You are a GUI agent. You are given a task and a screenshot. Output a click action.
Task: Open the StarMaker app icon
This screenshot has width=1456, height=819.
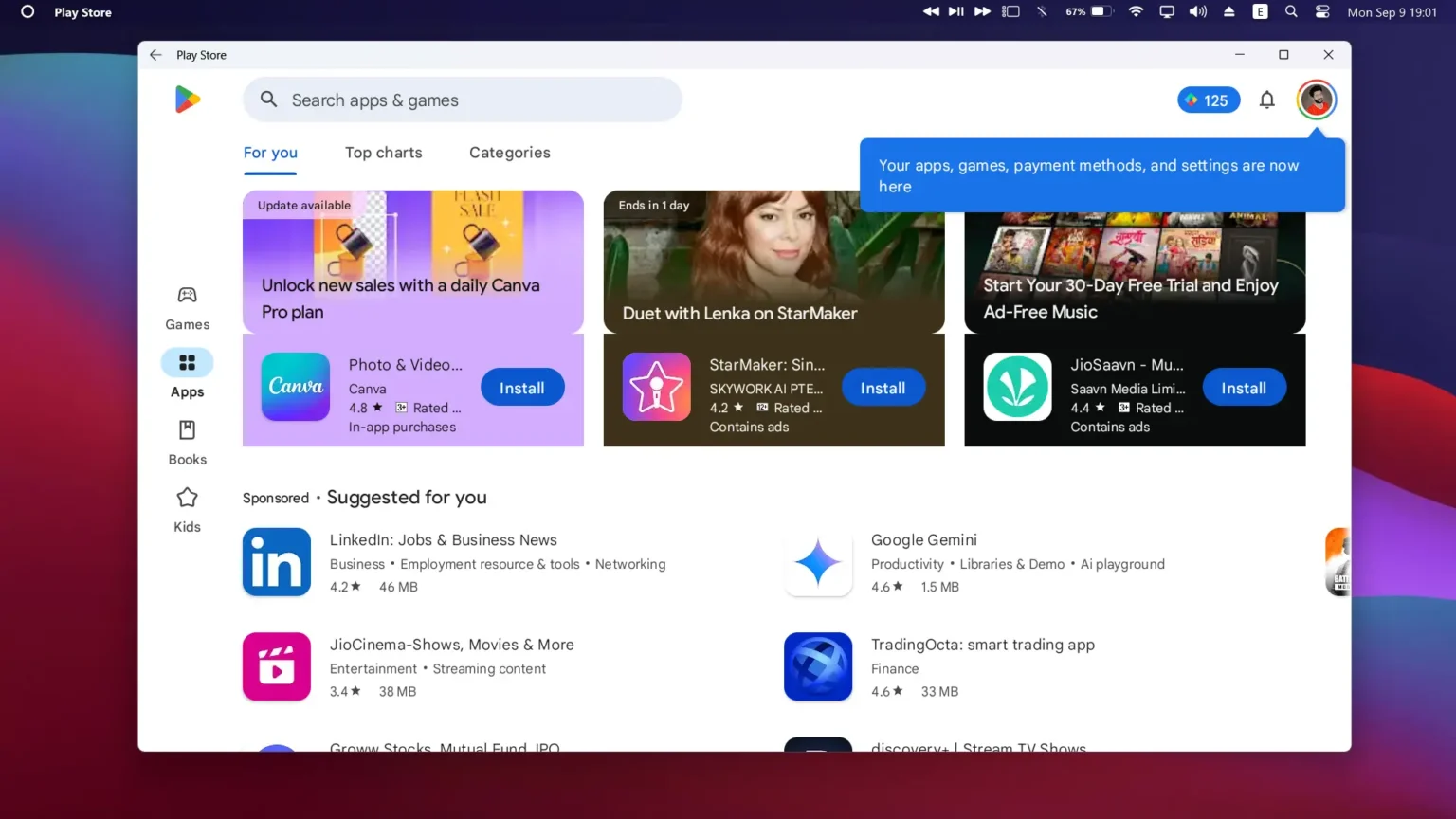[657, 387]
